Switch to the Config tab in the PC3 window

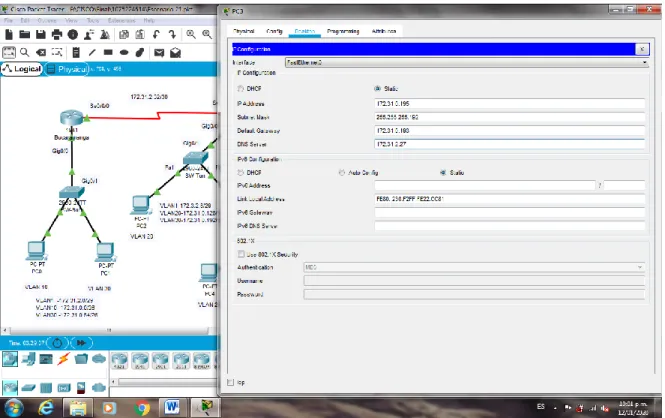pos(274,31)
